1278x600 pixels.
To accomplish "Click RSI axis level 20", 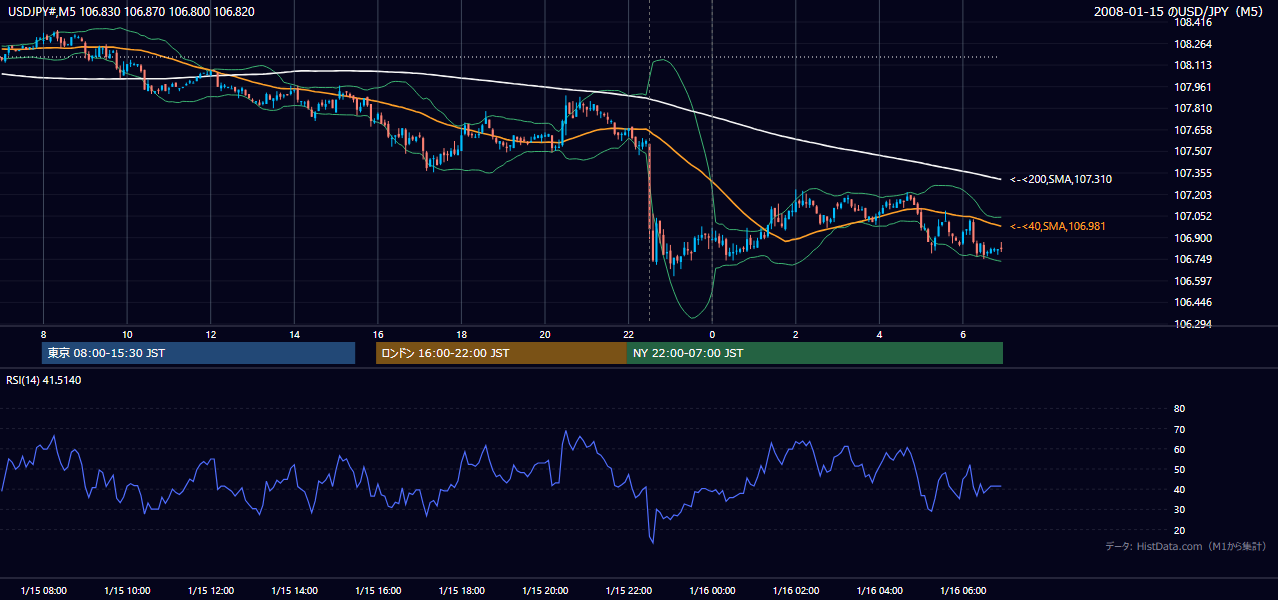I will click(x=1179, y=530).
